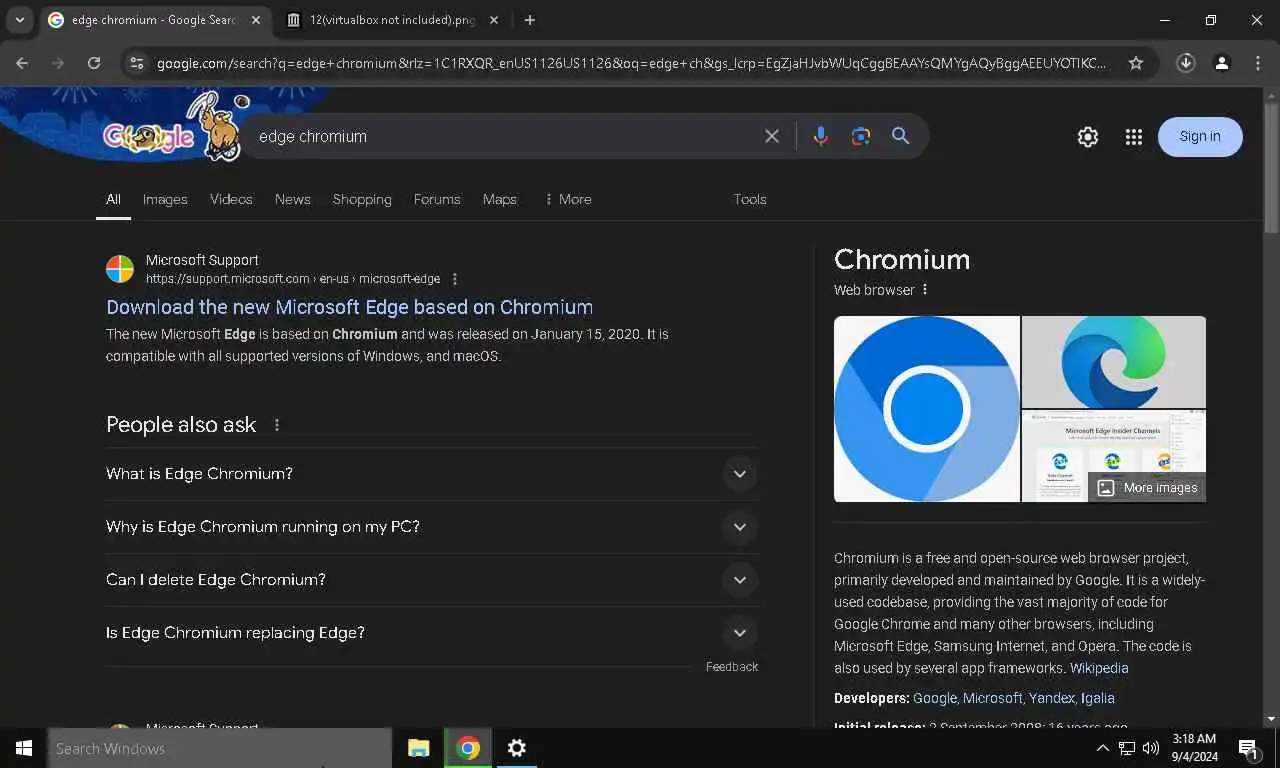Screen dimensions: 1280x768
Task: Click the Feedback link
Action: pyautogui.click(x=732, y=667)
